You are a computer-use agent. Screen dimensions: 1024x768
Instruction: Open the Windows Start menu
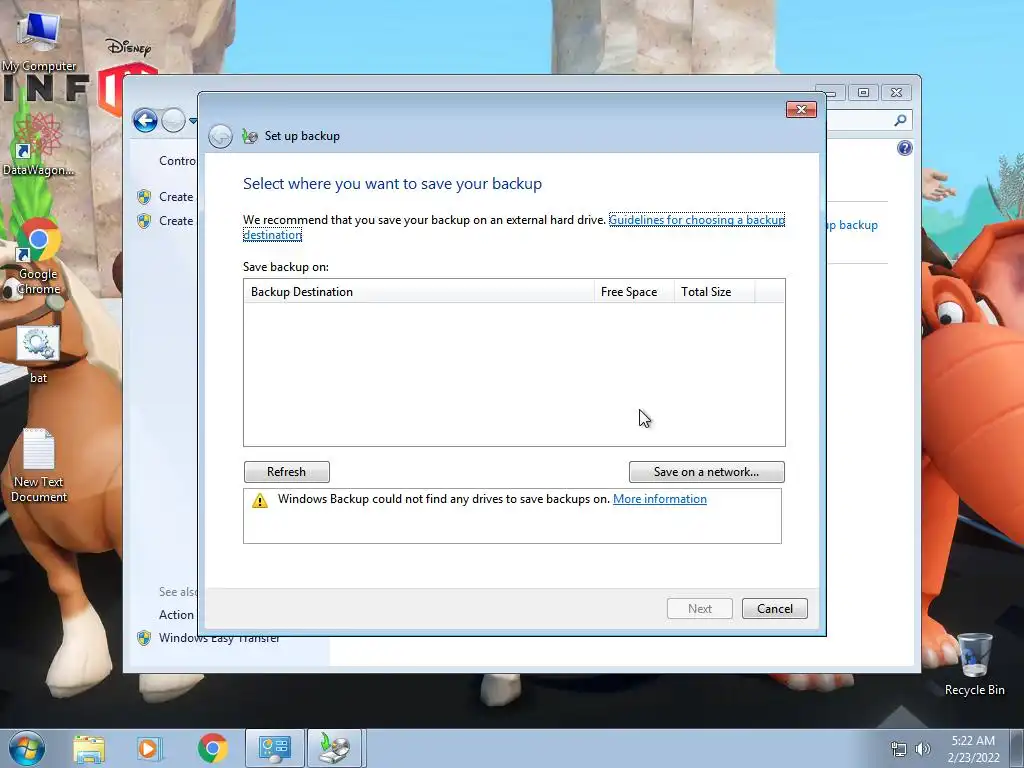click(27, 748)
